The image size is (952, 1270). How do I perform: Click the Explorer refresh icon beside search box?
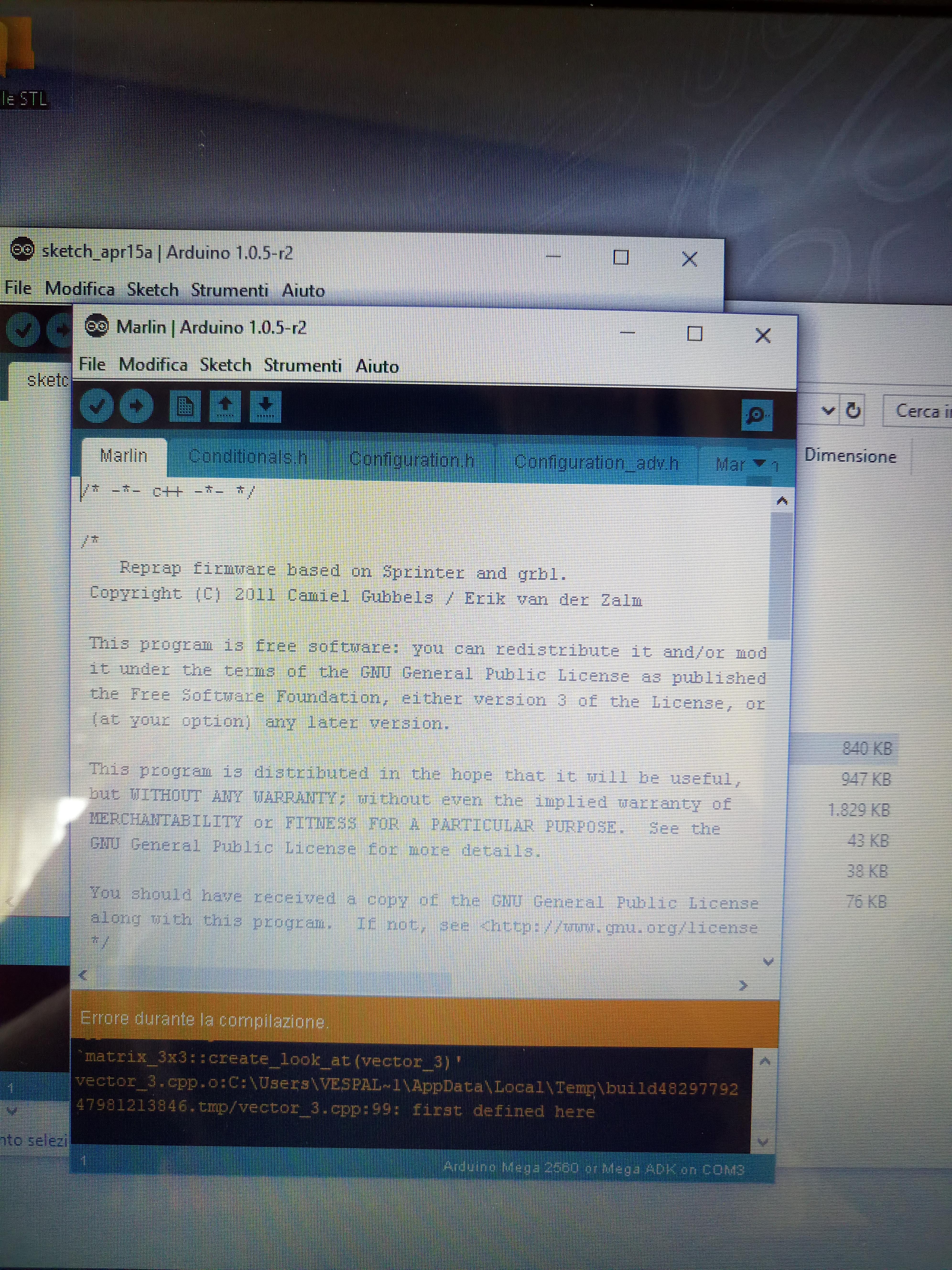click(x=853, y=411)
